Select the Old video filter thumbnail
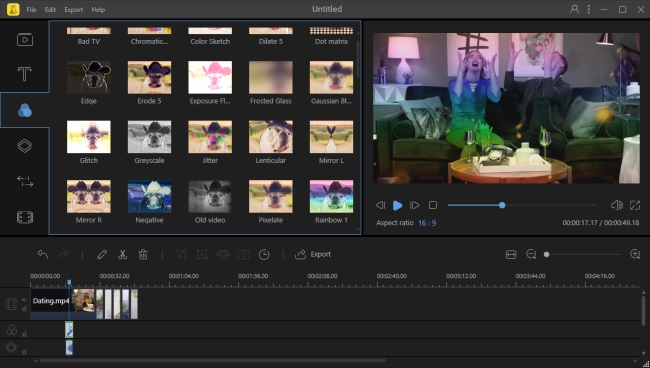This screenshot has width=650, height=368. click(x=210, y=196)
